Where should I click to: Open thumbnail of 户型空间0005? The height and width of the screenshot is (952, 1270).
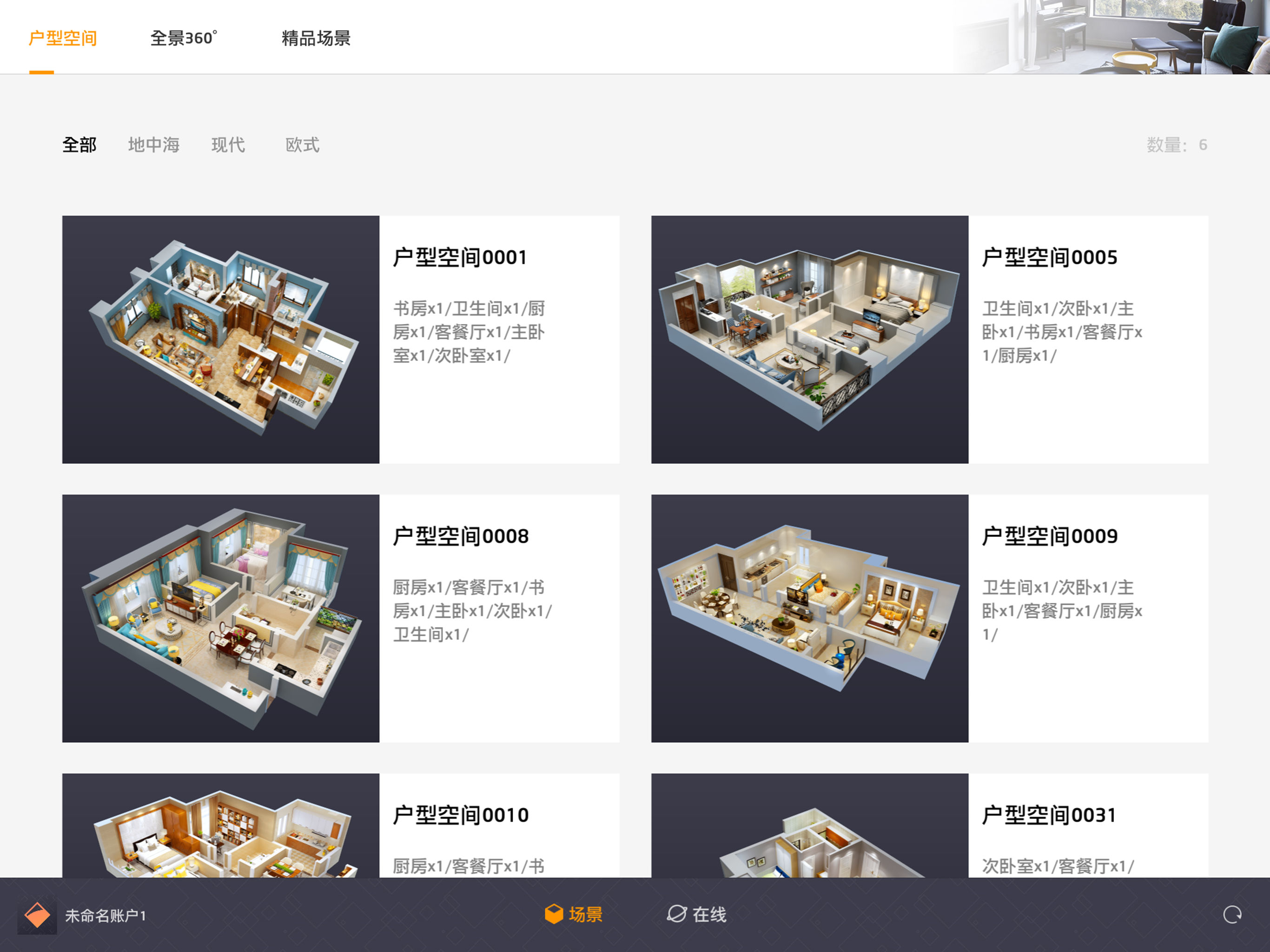click(x=809, y=339)
